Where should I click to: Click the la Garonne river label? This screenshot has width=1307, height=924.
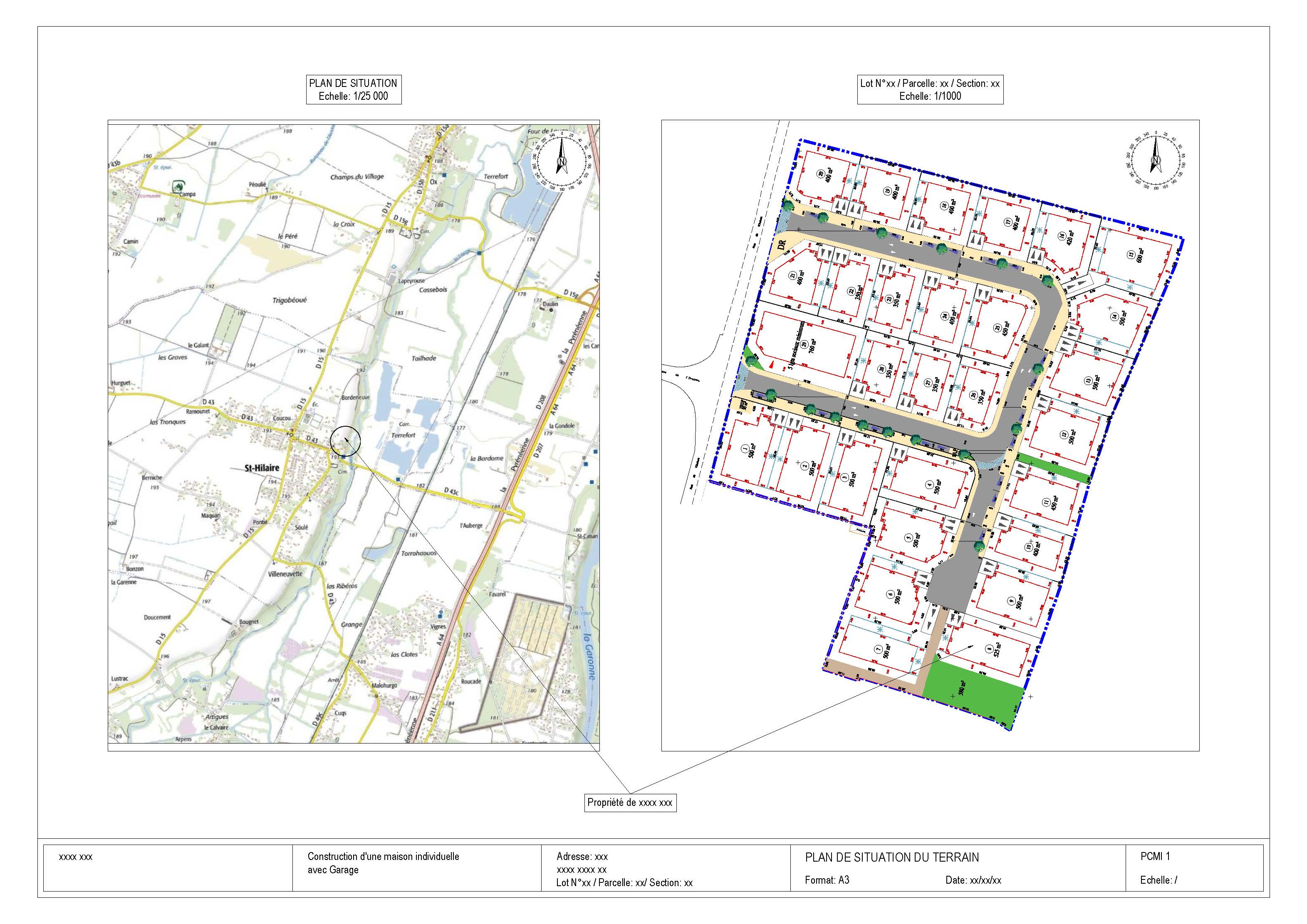tap(591, 658)
